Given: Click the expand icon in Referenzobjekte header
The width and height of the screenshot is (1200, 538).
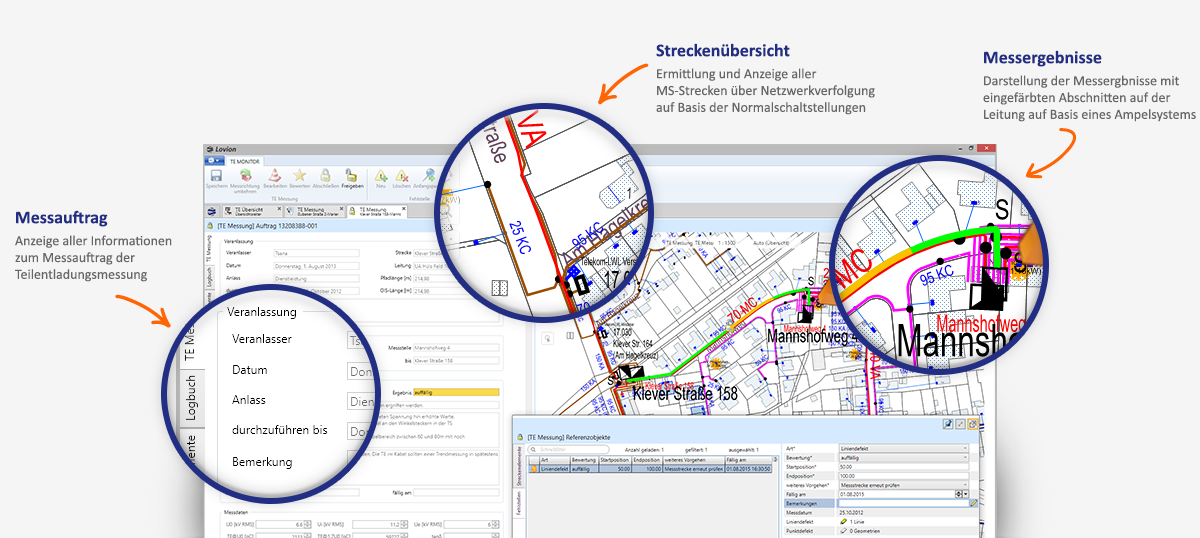Looking at the screenshot, I should click(960, 424).
